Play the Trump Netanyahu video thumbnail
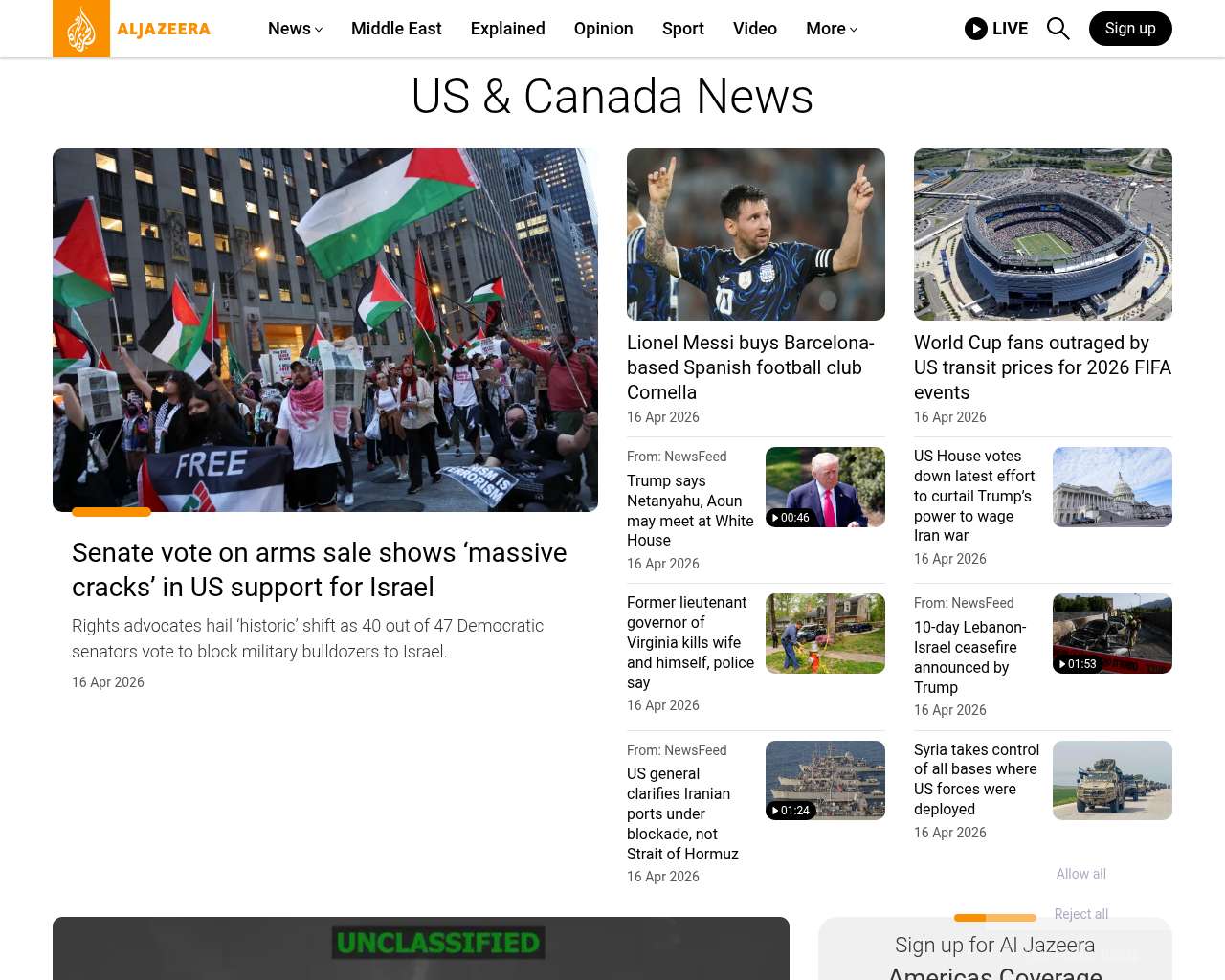1225x980 pixels. pos(824,487)
